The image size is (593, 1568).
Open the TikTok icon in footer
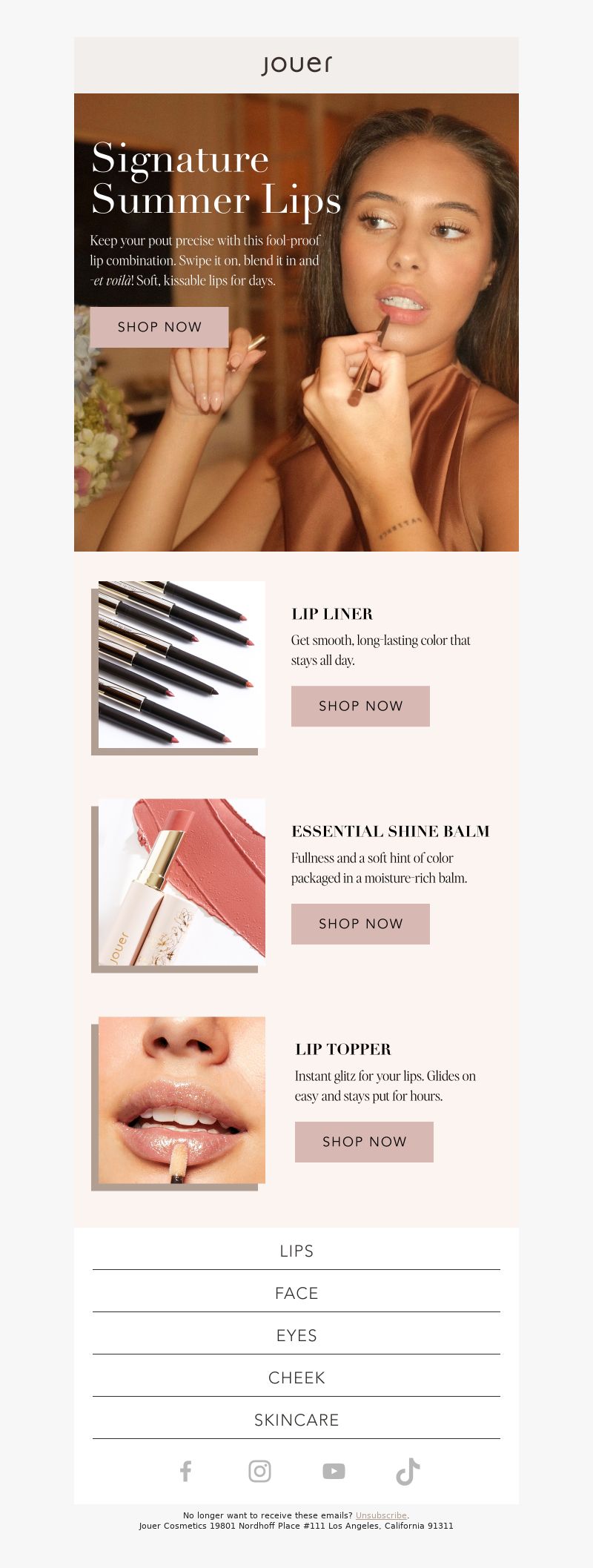pyautogui.click(x=408, y=1472)
